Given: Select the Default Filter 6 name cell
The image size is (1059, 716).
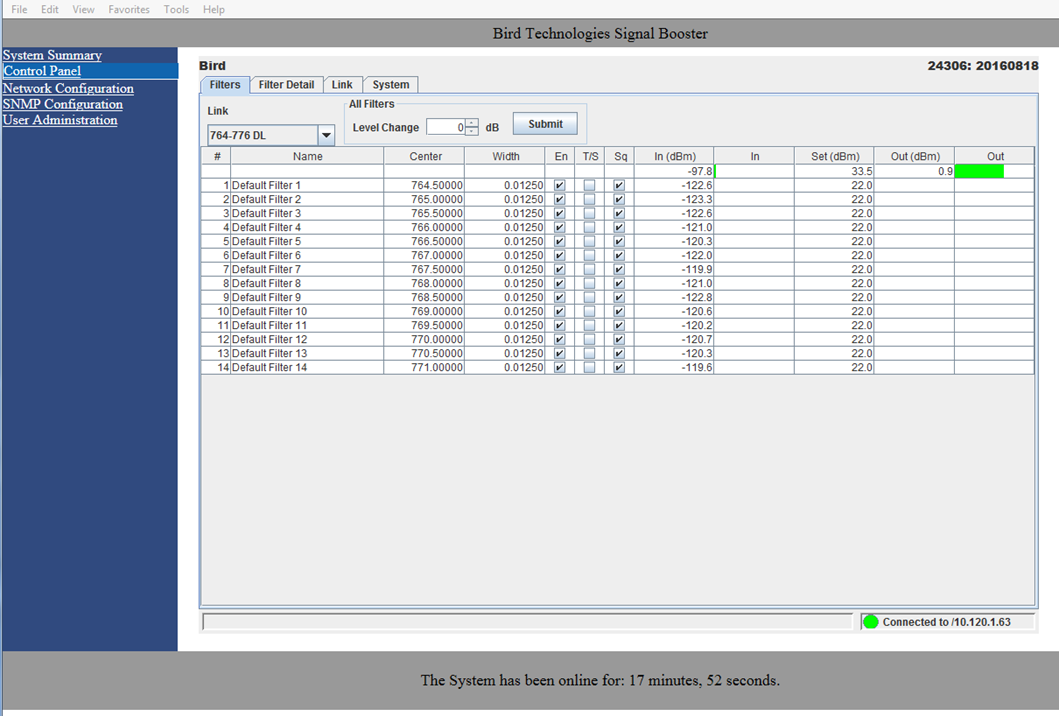Looking at the screenshot, I should [307, 255].
